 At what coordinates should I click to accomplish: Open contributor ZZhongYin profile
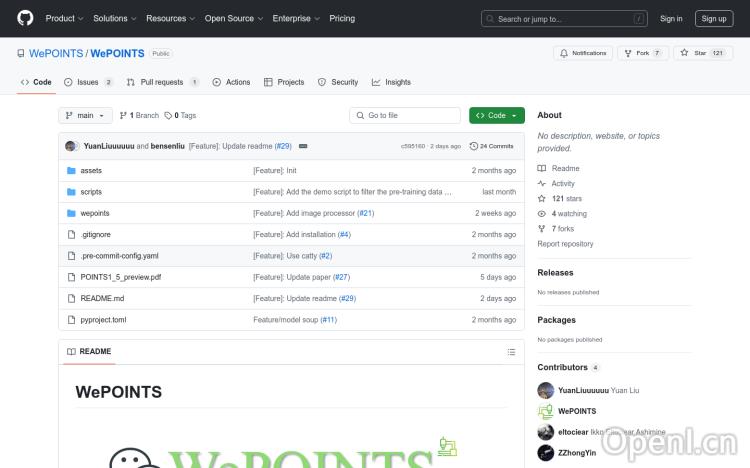pyautogui.click(x=577, y=453)
